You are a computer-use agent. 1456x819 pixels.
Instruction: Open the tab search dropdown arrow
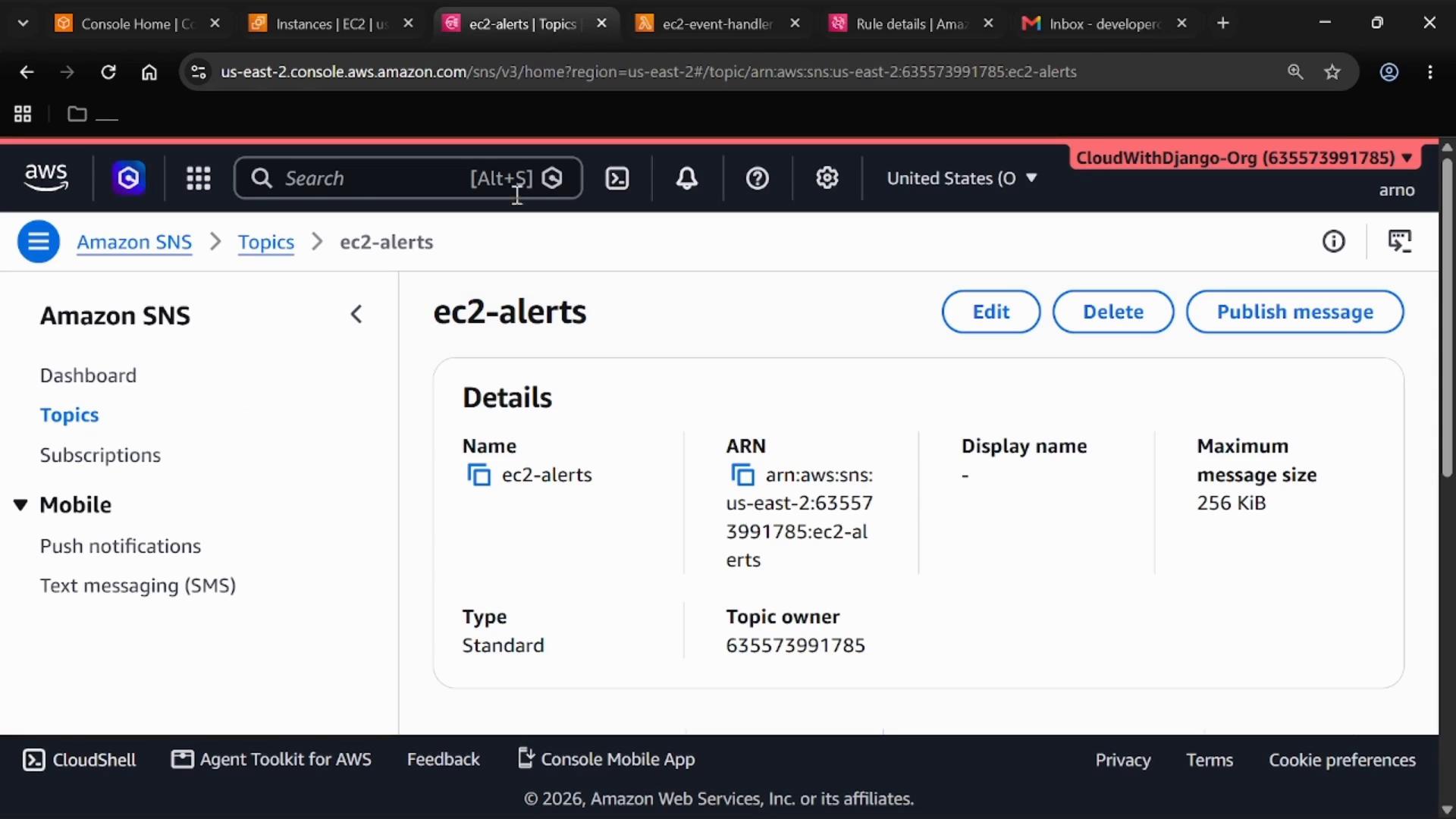click(23, 24)
